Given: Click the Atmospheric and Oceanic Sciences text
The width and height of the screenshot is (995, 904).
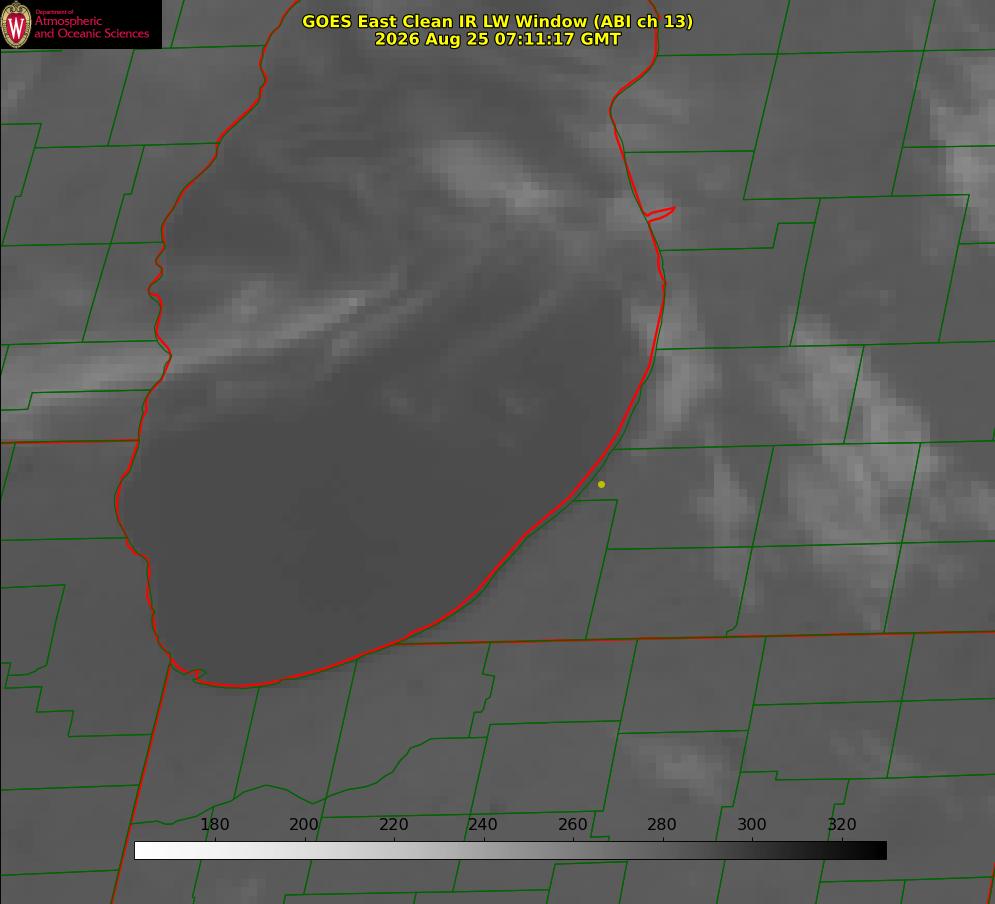Looking at the screenshot, I should (x=91, y=27).
